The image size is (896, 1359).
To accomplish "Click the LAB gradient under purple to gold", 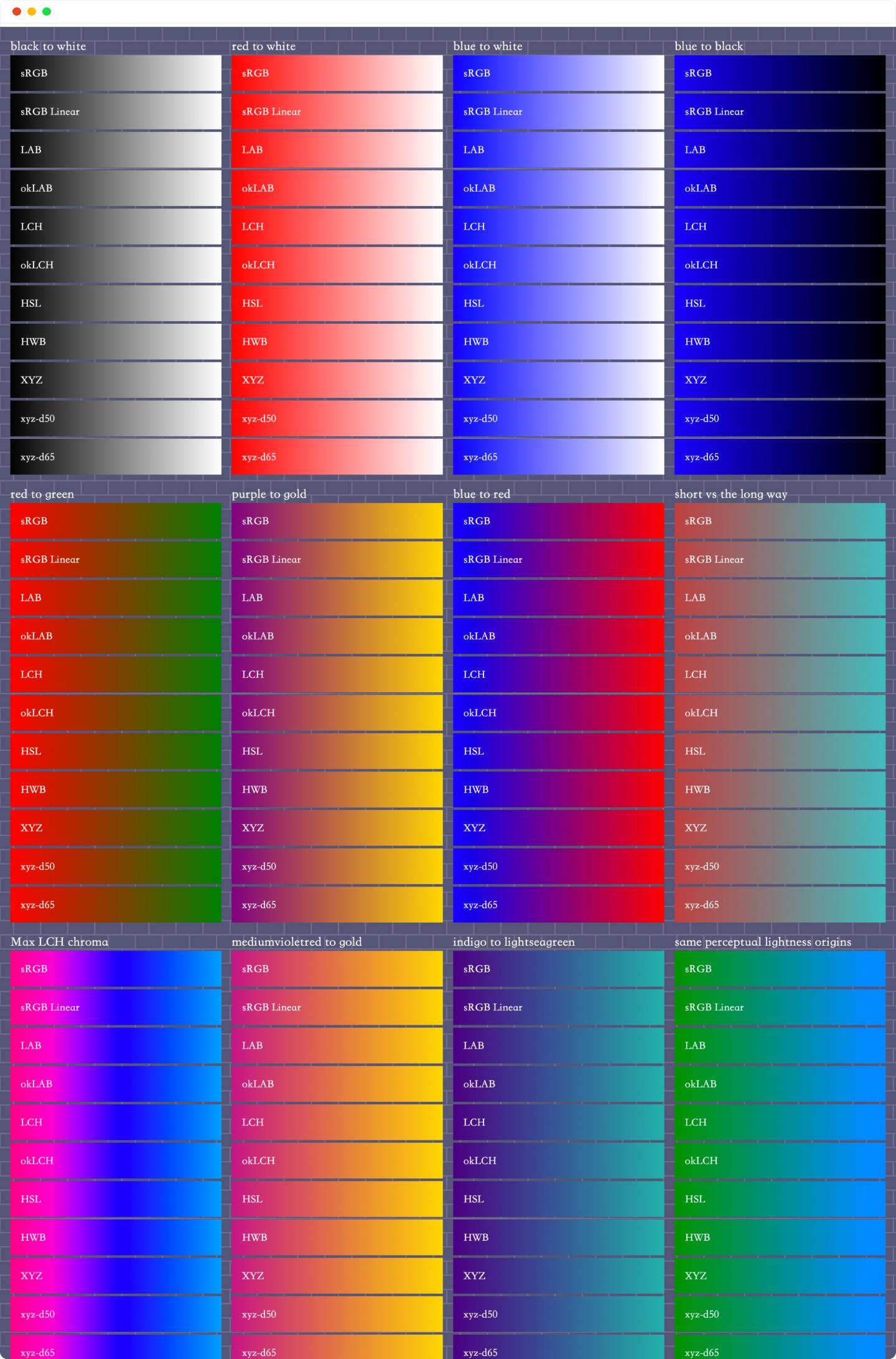I will tap(337, 598).
